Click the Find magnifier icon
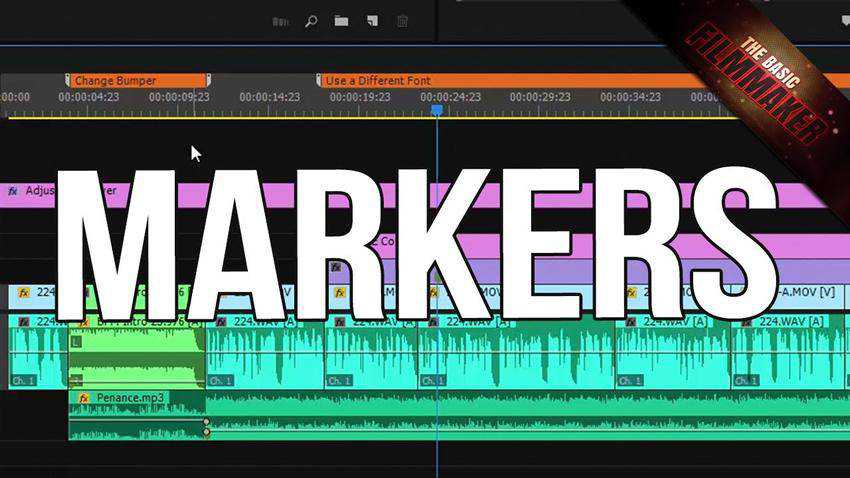850x478 pixels. pyautogui.click(x=311, y=21)
